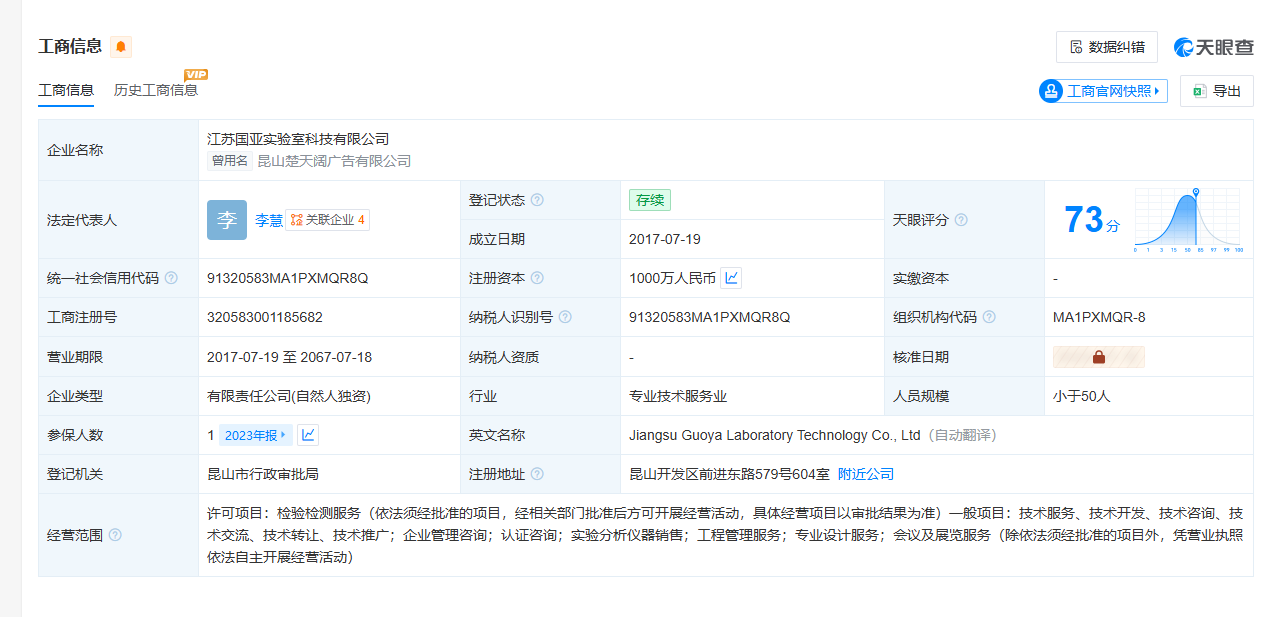Click the 附近公司 link

(x=866, y=474)
